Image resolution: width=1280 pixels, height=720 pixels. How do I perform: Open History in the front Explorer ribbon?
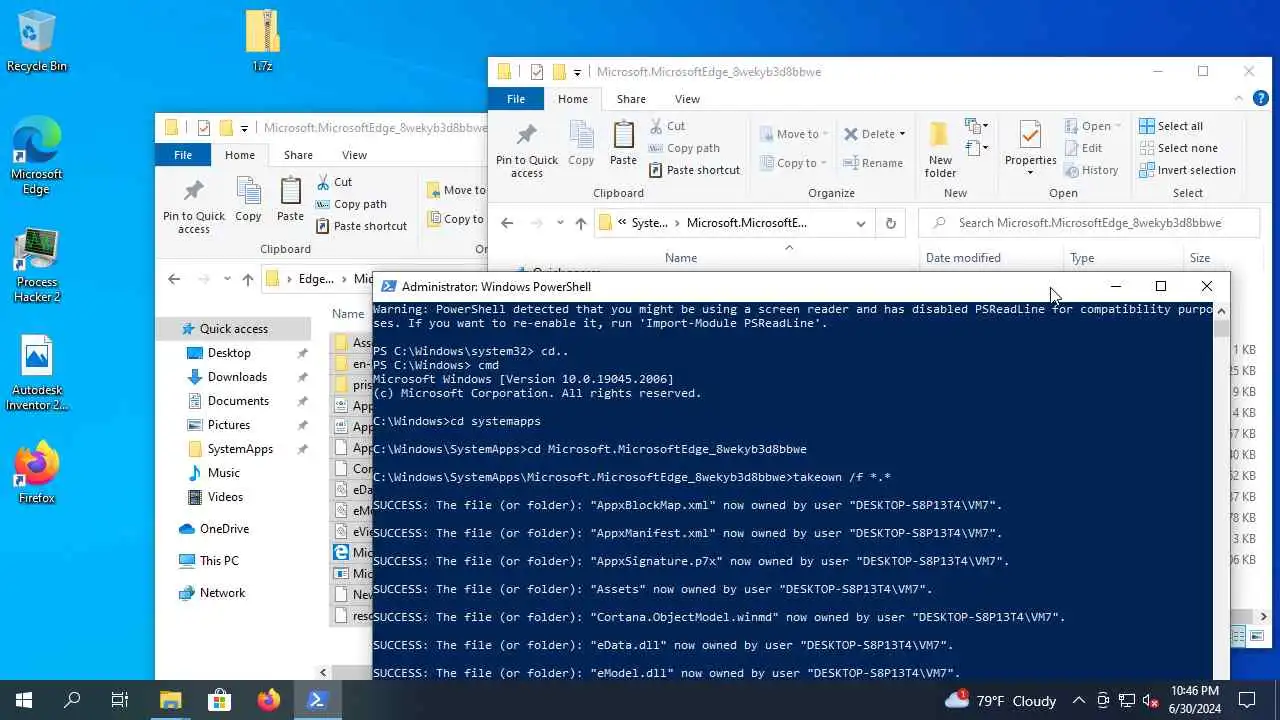[1091, 170]
